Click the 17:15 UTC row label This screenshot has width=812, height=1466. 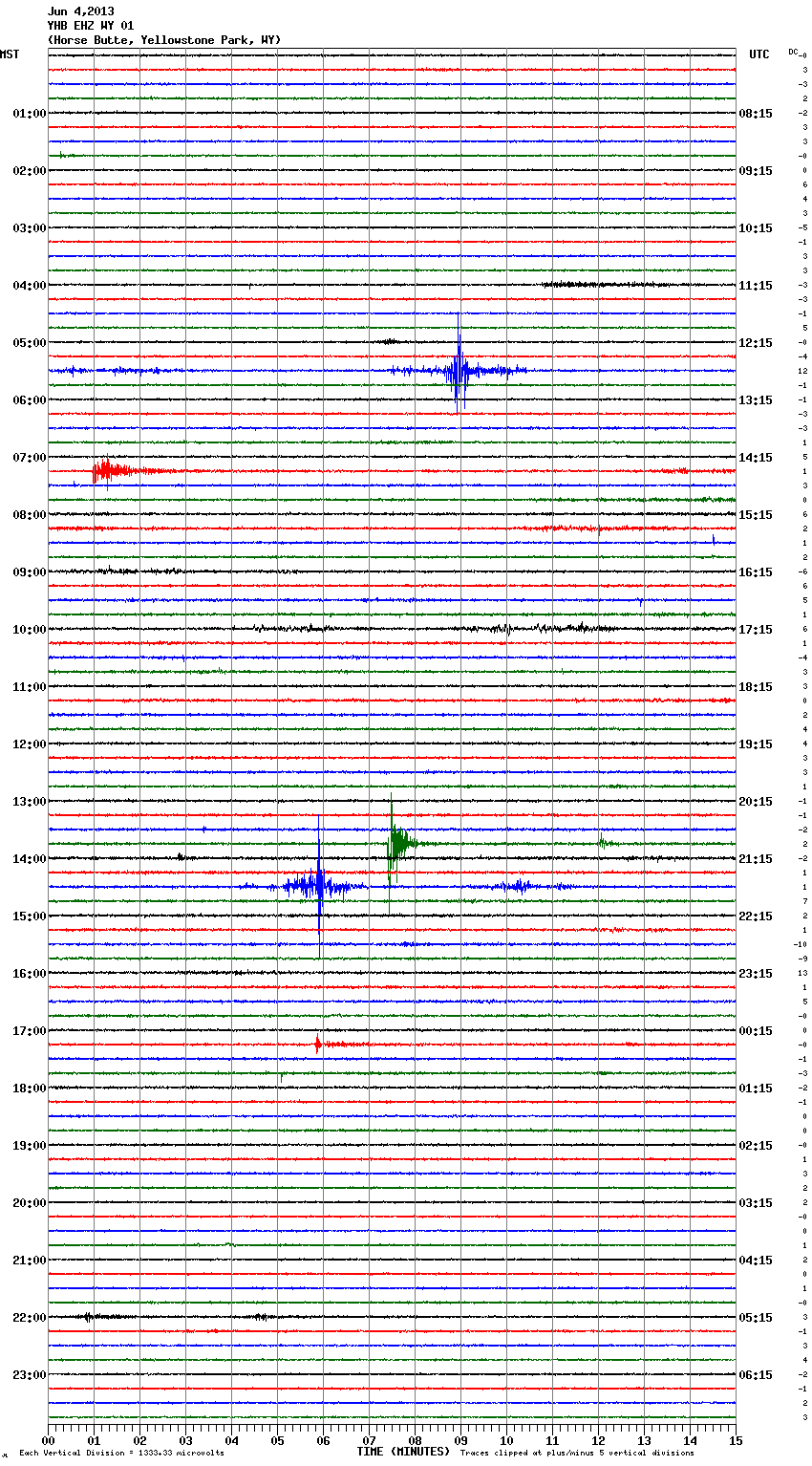756,630
